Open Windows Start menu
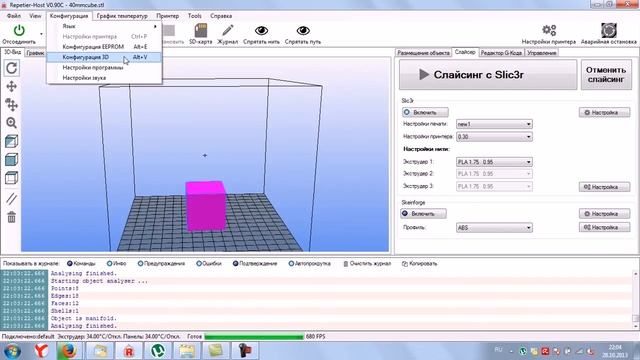The image size is (640, 360). (x=12, y=351)
